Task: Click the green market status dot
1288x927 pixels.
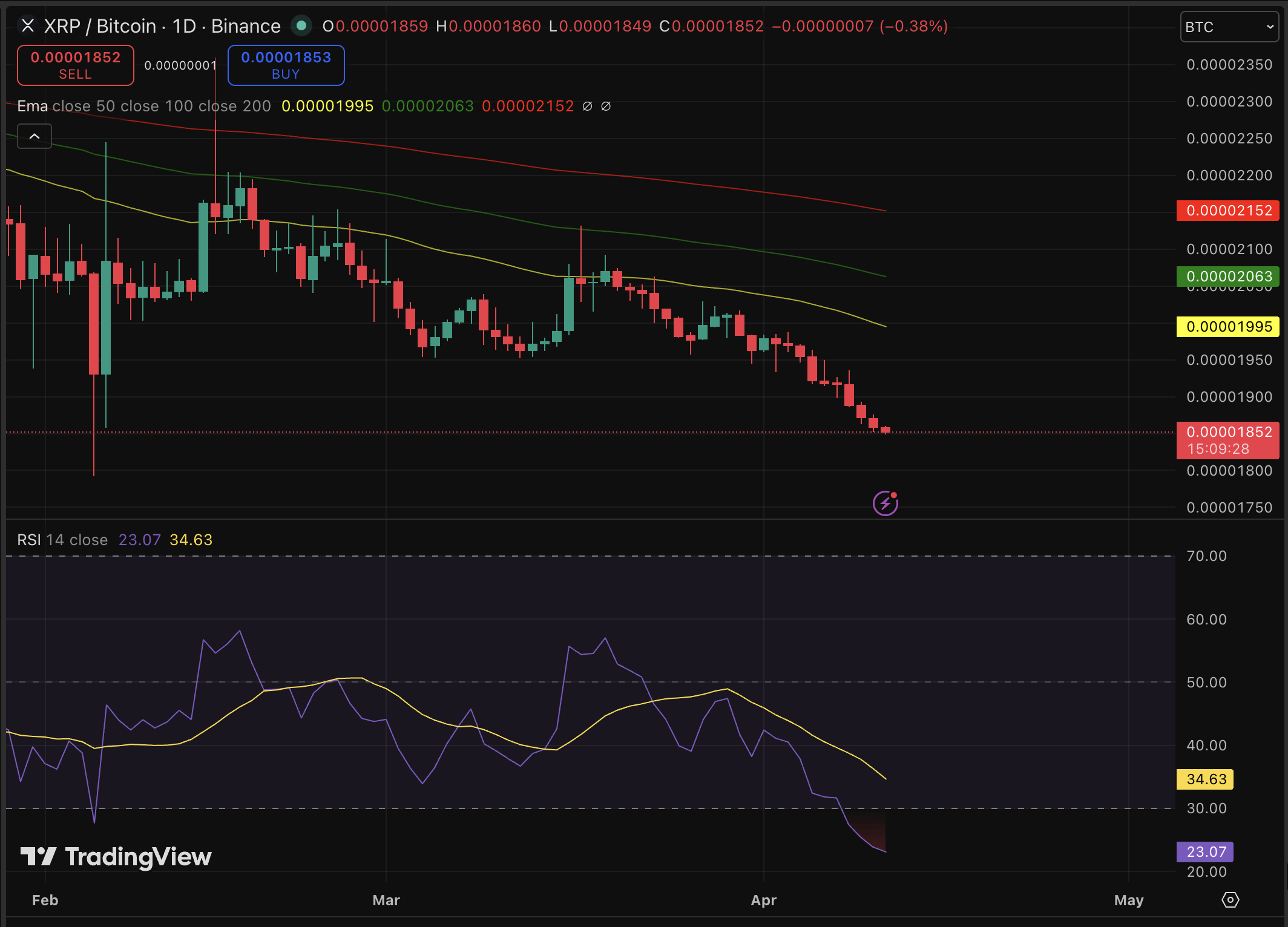Action: tap(301, 26)
